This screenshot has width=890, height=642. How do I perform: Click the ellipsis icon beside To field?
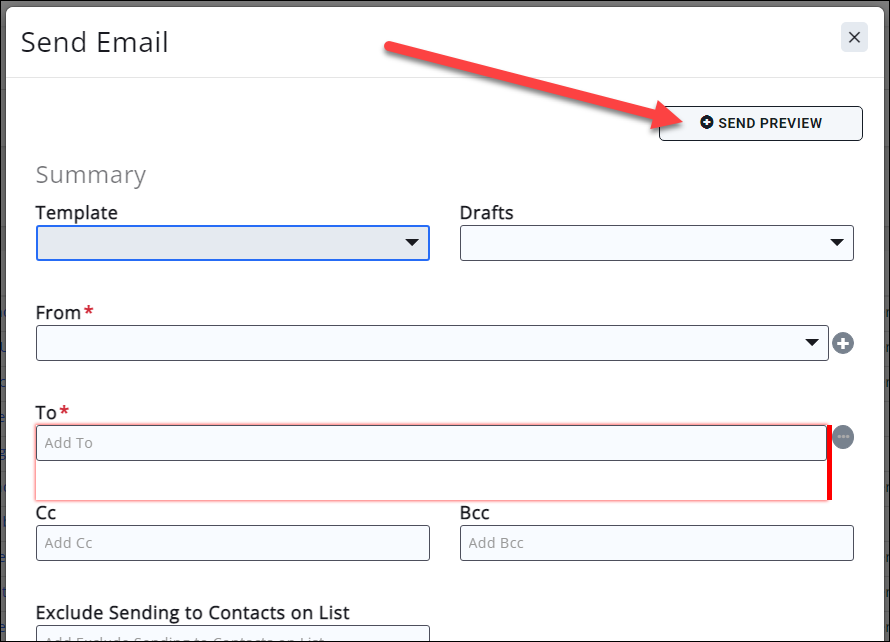coord(843,437)
